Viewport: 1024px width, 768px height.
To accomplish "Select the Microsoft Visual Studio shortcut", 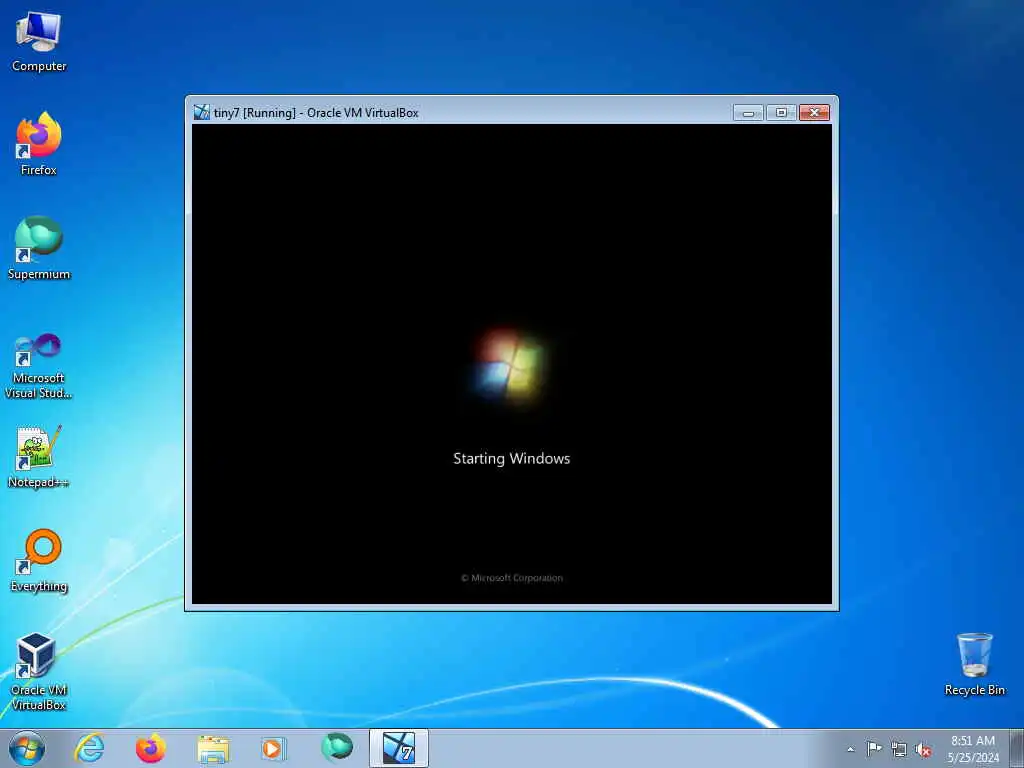I will pyautogui.click(x=39, y=366).
